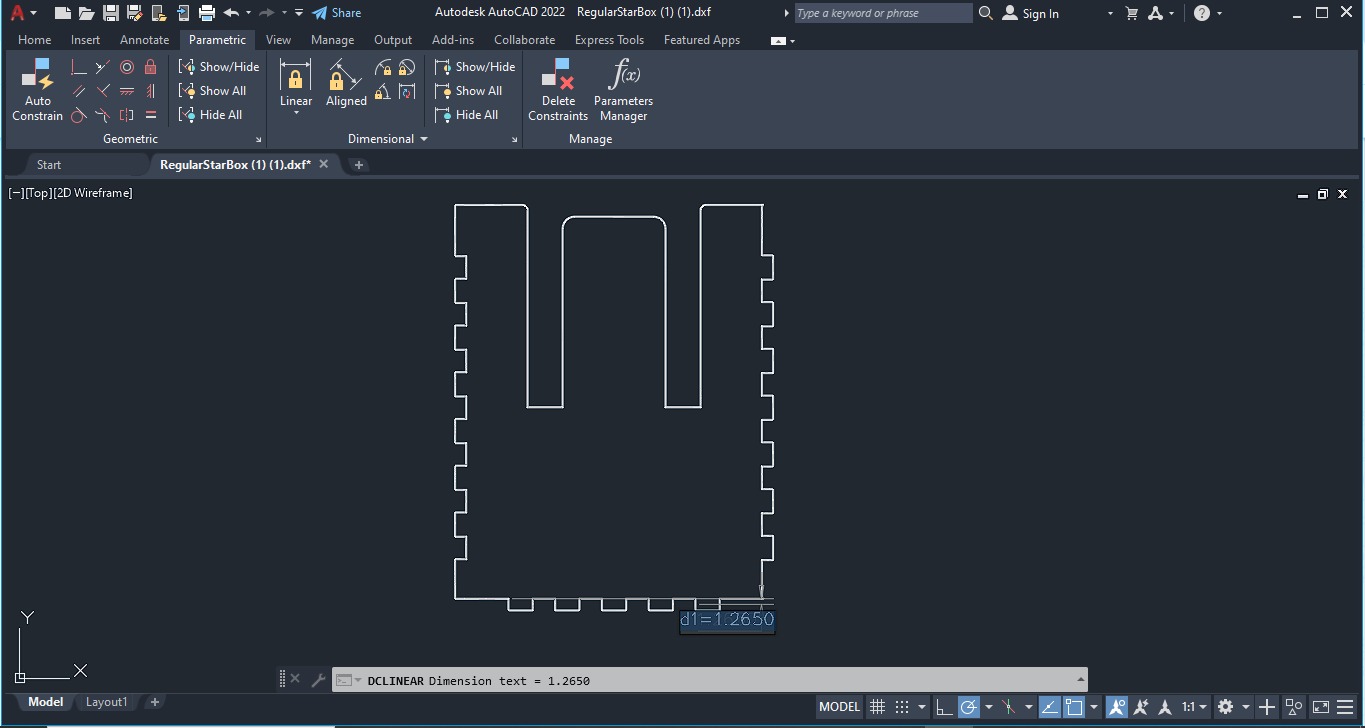
Task: Click geometric Hide All constraints button
Action: pyautogui.click(x=211, y=115)
